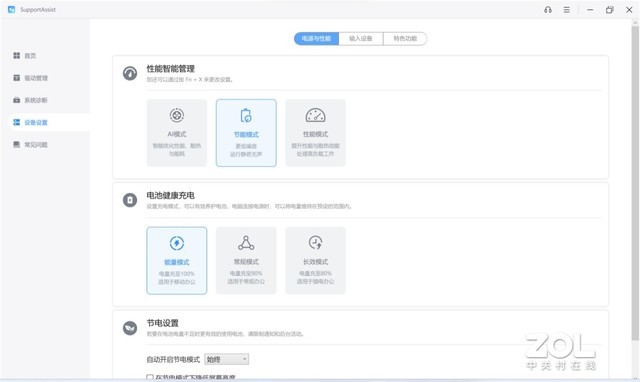Switch to the 特色功能 tab
This screenshot has height=382, width=640.
(405, 39)
